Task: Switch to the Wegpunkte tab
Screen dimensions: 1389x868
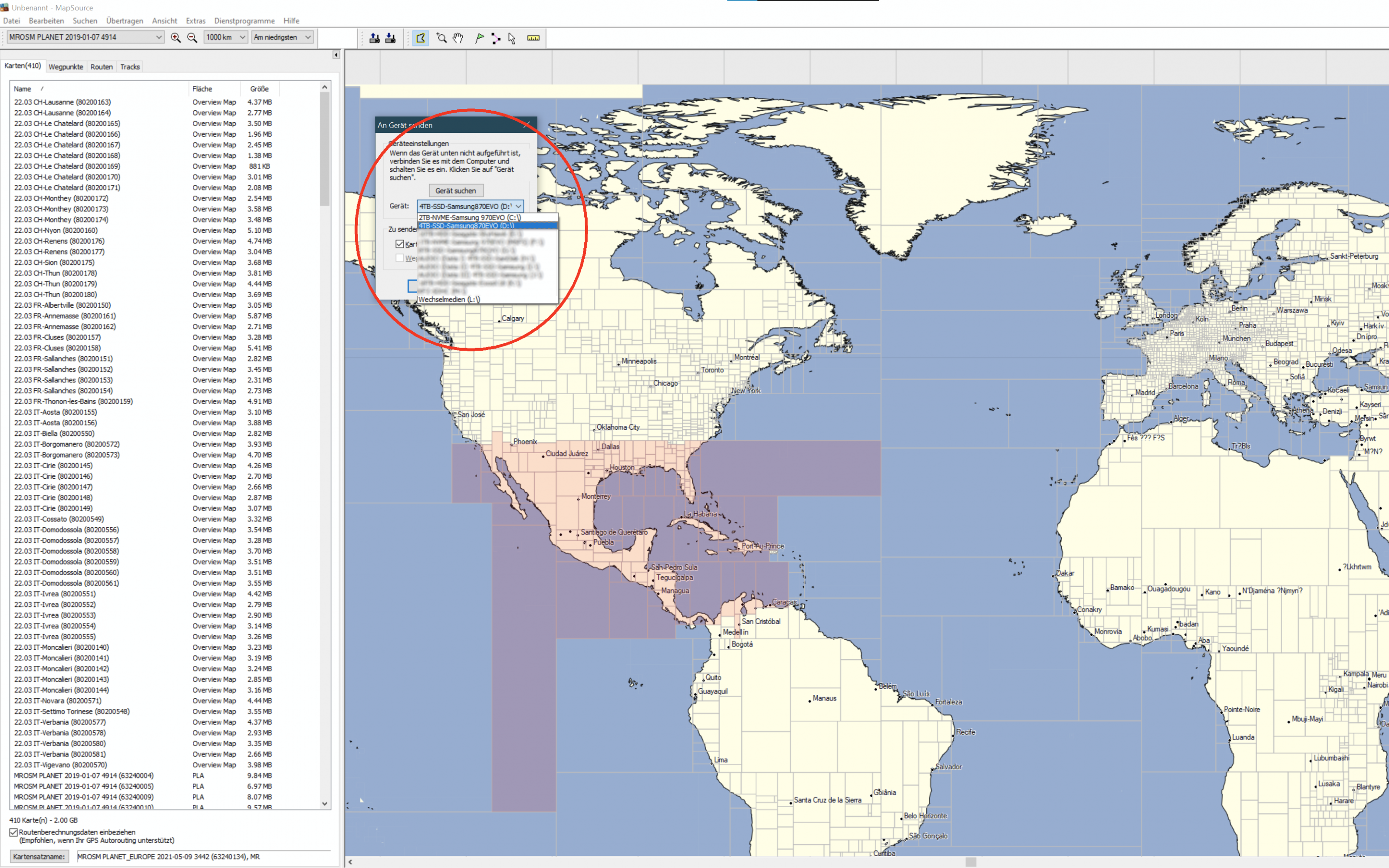Action: pyautogui.click(x=66, y=66)
